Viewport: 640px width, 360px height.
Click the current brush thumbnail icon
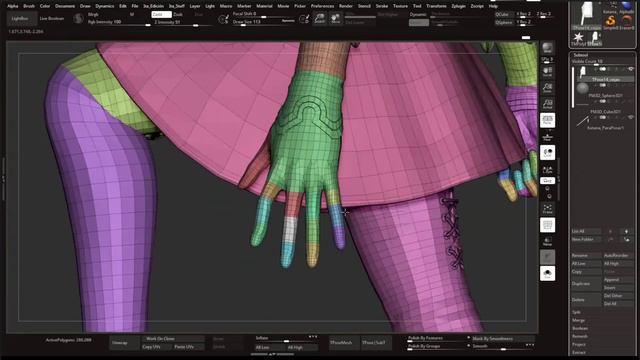tap(78, 18)
